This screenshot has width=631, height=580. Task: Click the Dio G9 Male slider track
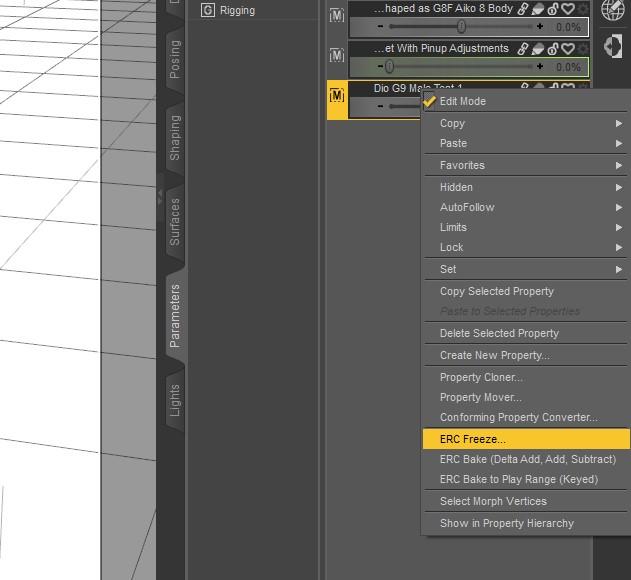coord(404,106)
